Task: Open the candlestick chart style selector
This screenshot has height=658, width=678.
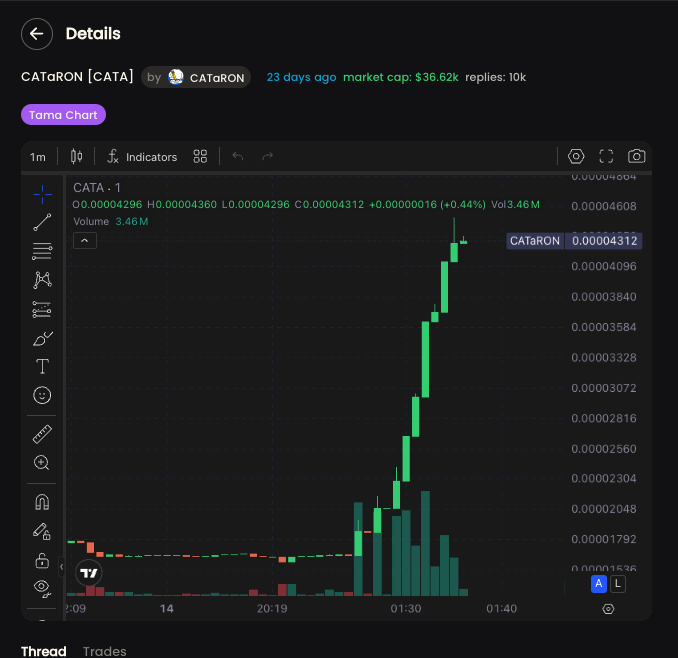Action: click(x=76, y=157)
